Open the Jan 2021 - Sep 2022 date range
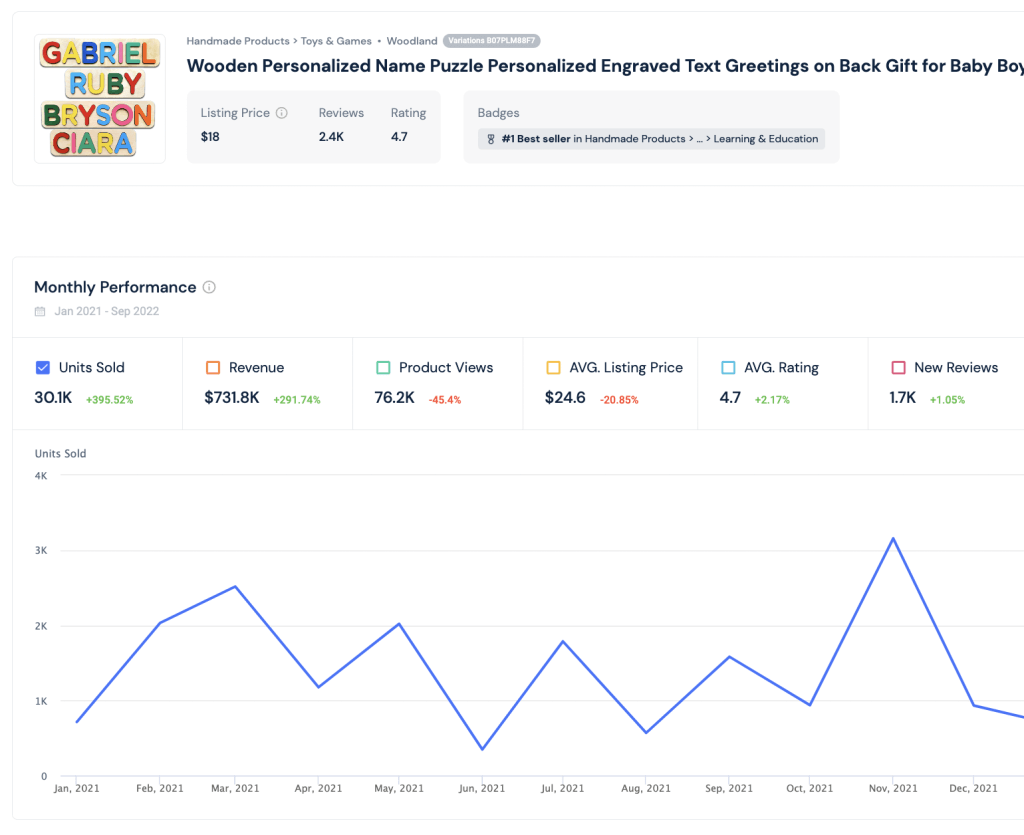 click(x=106, y=311)
